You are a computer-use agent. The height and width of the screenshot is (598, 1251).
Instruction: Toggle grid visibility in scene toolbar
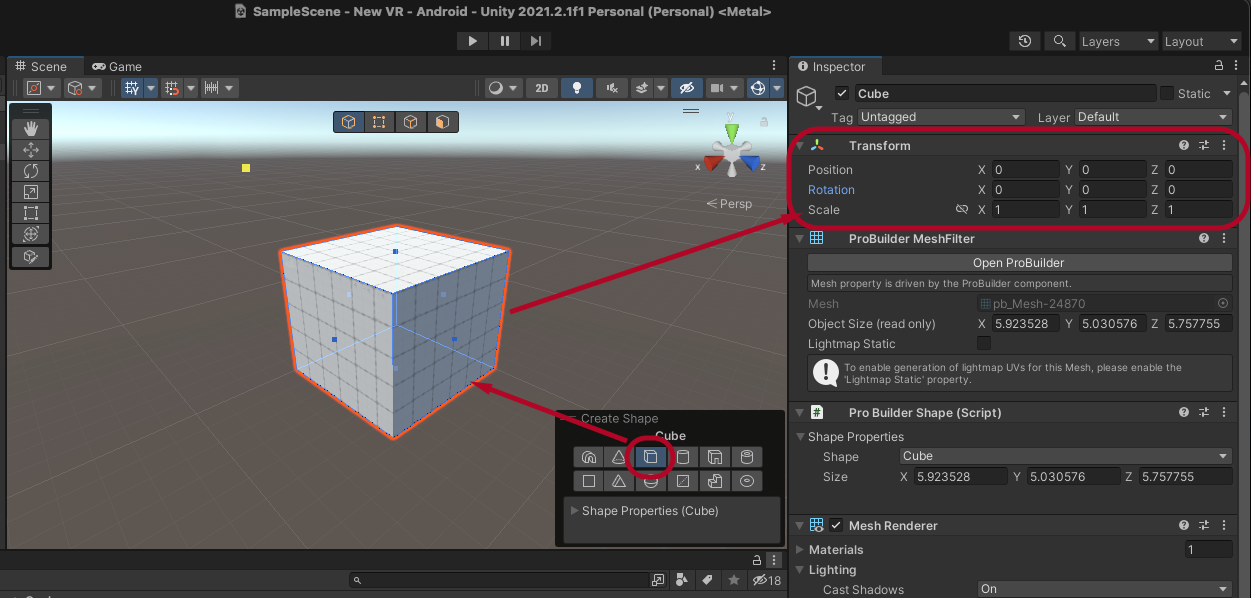[x=132, y=88]
